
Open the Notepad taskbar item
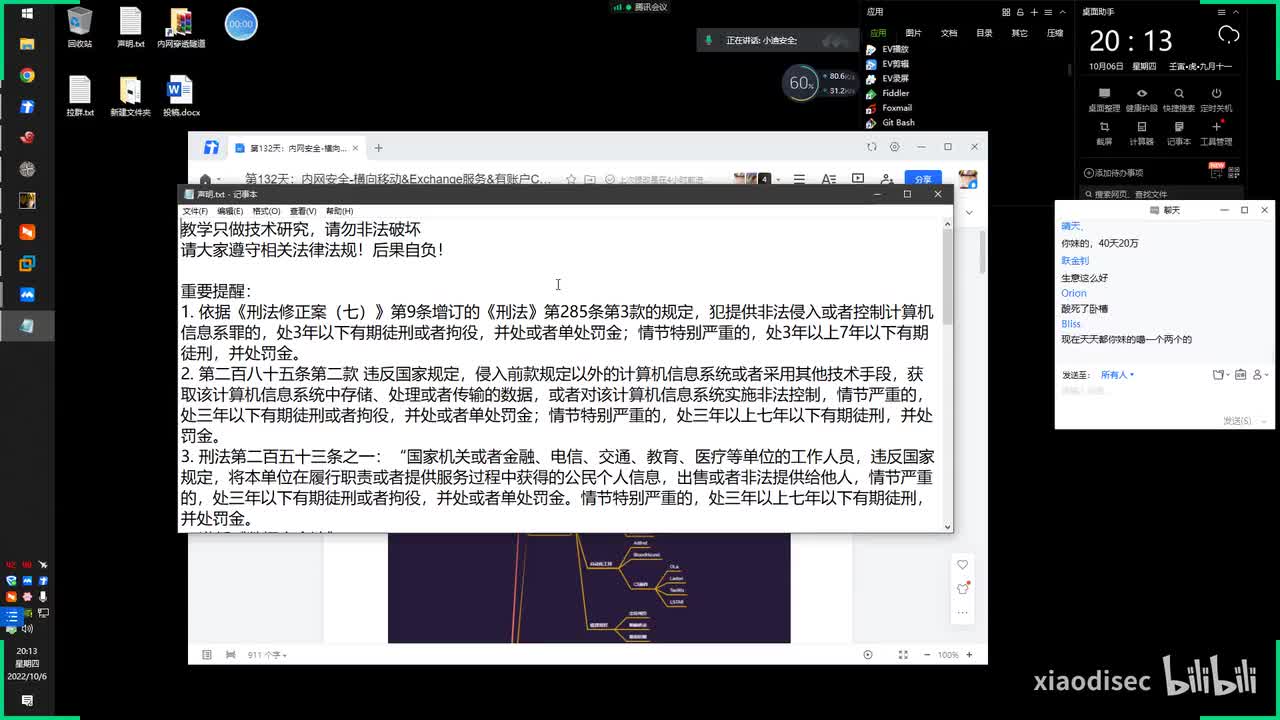tap(27, 326)
